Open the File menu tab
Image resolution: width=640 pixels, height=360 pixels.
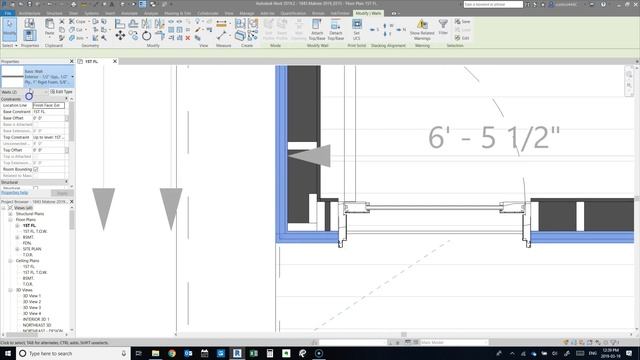point(7,13)
